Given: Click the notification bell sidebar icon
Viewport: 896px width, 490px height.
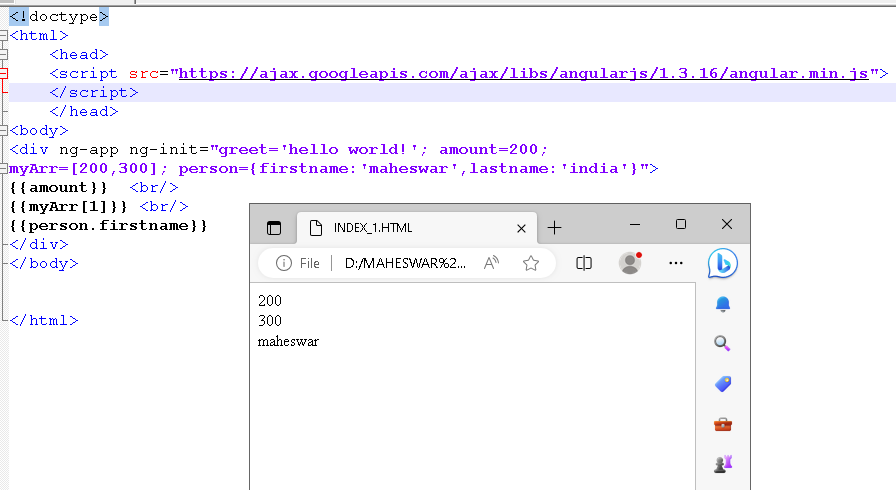Looking at the screenshot, I should (x=722, y=303).
